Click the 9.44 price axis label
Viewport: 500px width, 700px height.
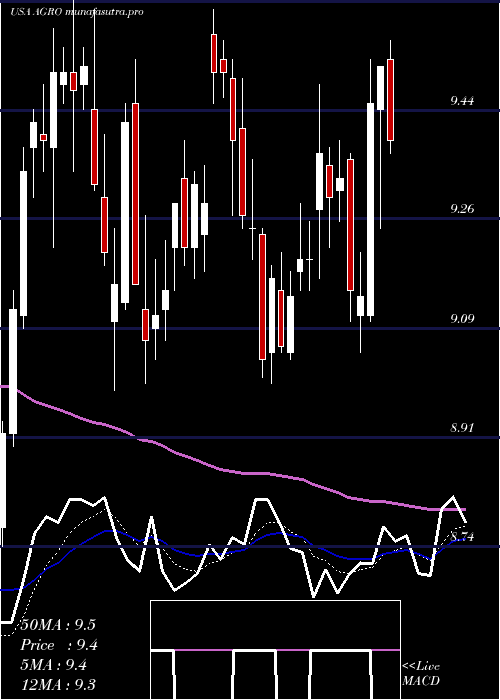click(x=462, y=101)
